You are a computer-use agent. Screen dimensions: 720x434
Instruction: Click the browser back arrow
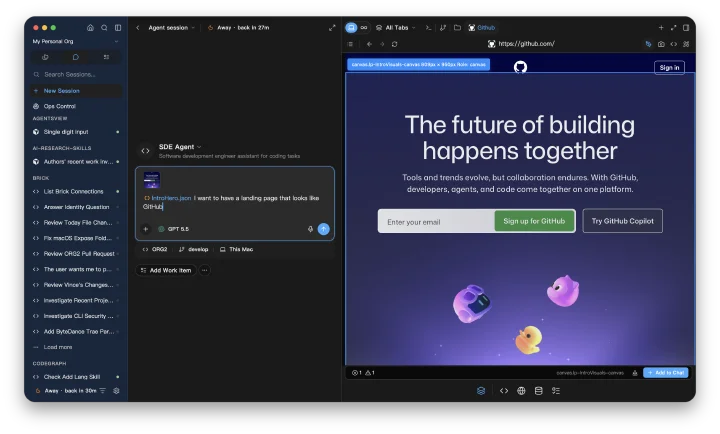click(x=369, y=44)
